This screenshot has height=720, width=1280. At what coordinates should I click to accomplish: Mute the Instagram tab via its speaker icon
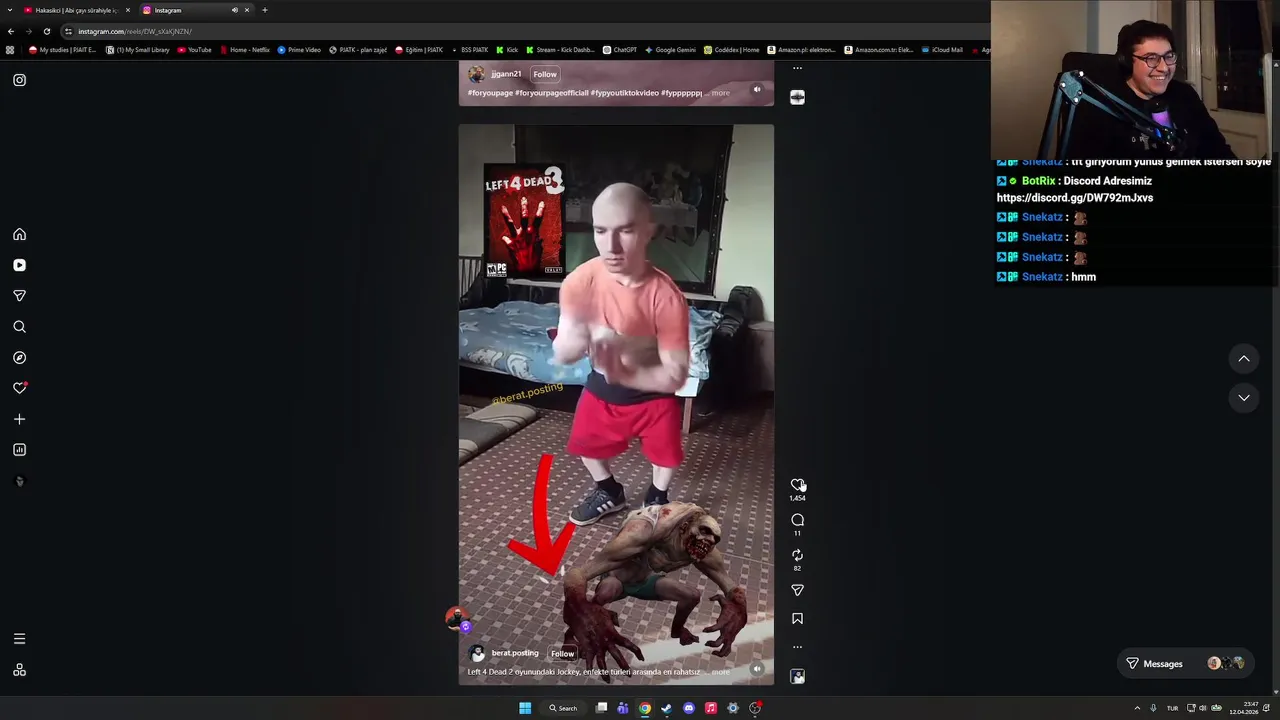[235, 10]
